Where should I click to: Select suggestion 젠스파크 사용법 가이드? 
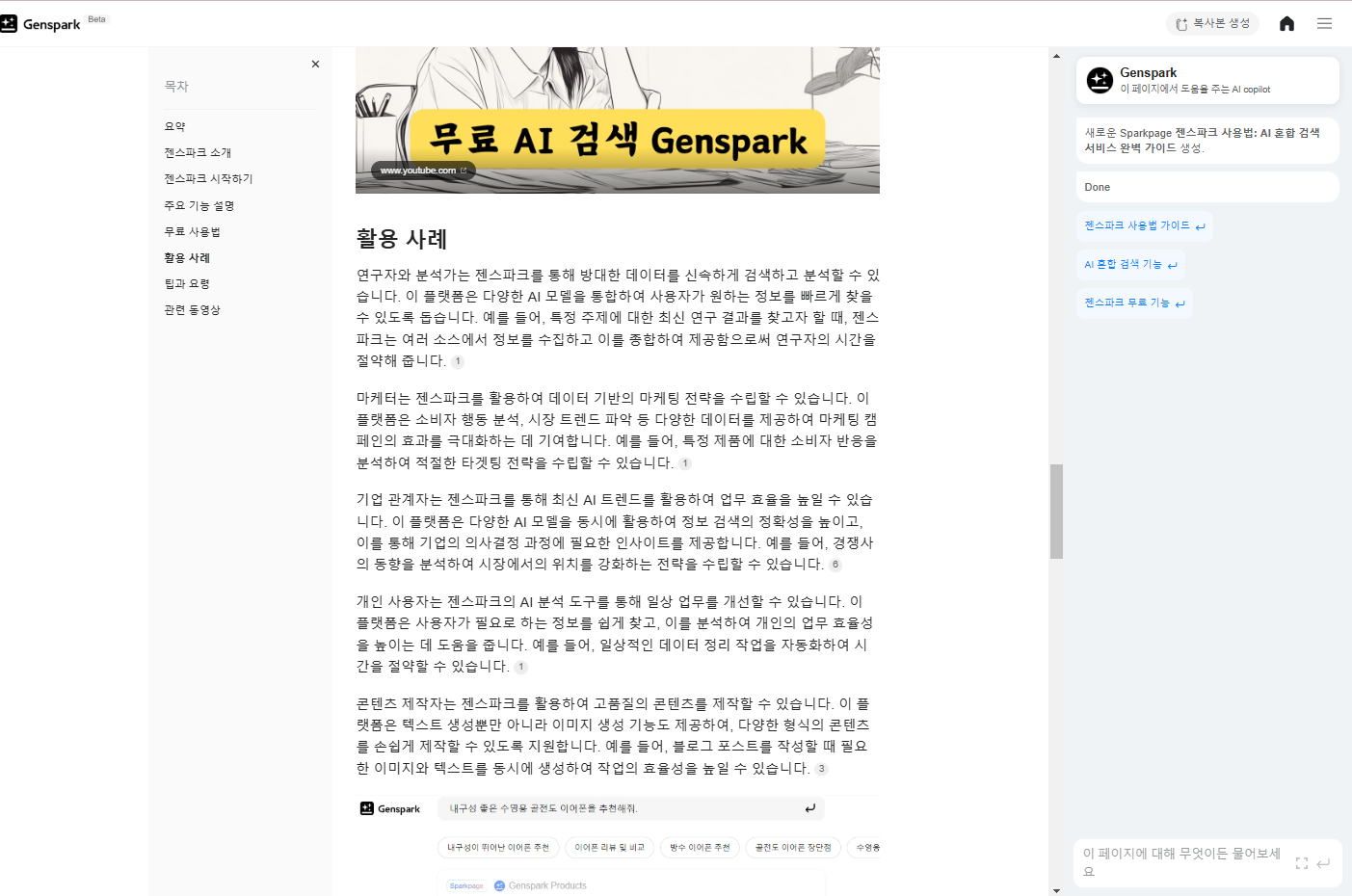[1144, 225]
